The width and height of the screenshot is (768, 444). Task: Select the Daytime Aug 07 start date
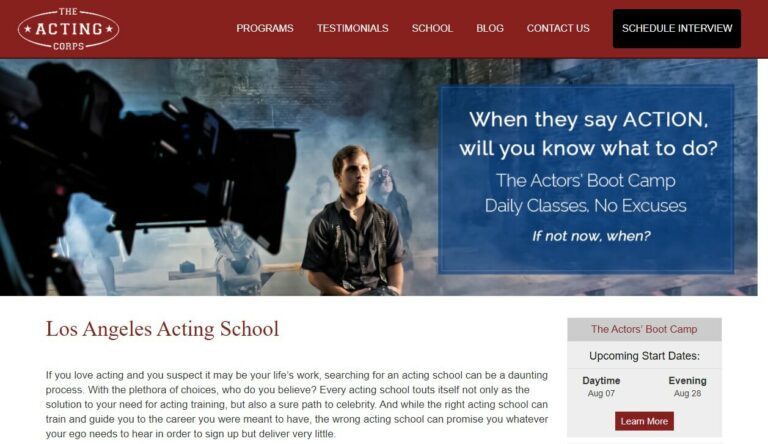click(601, 387)
